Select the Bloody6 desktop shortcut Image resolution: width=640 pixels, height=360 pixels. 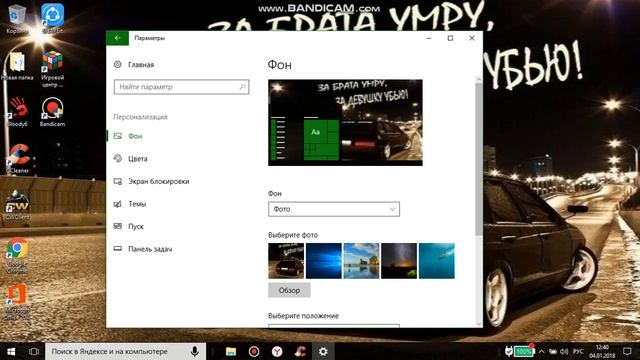(x=17, y=112)
